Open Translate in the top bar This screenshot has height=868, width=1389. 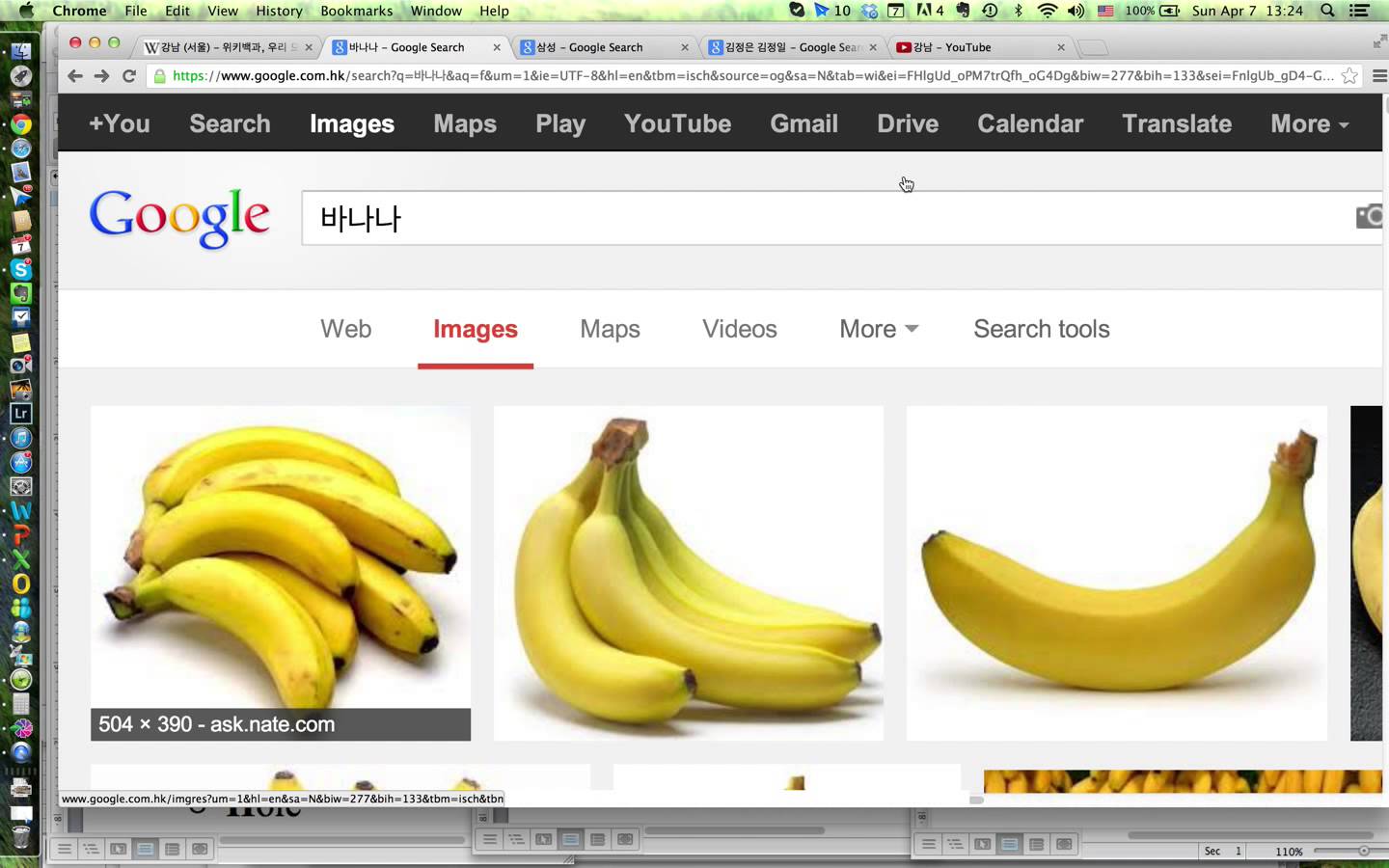click(x=1176, y=124)
